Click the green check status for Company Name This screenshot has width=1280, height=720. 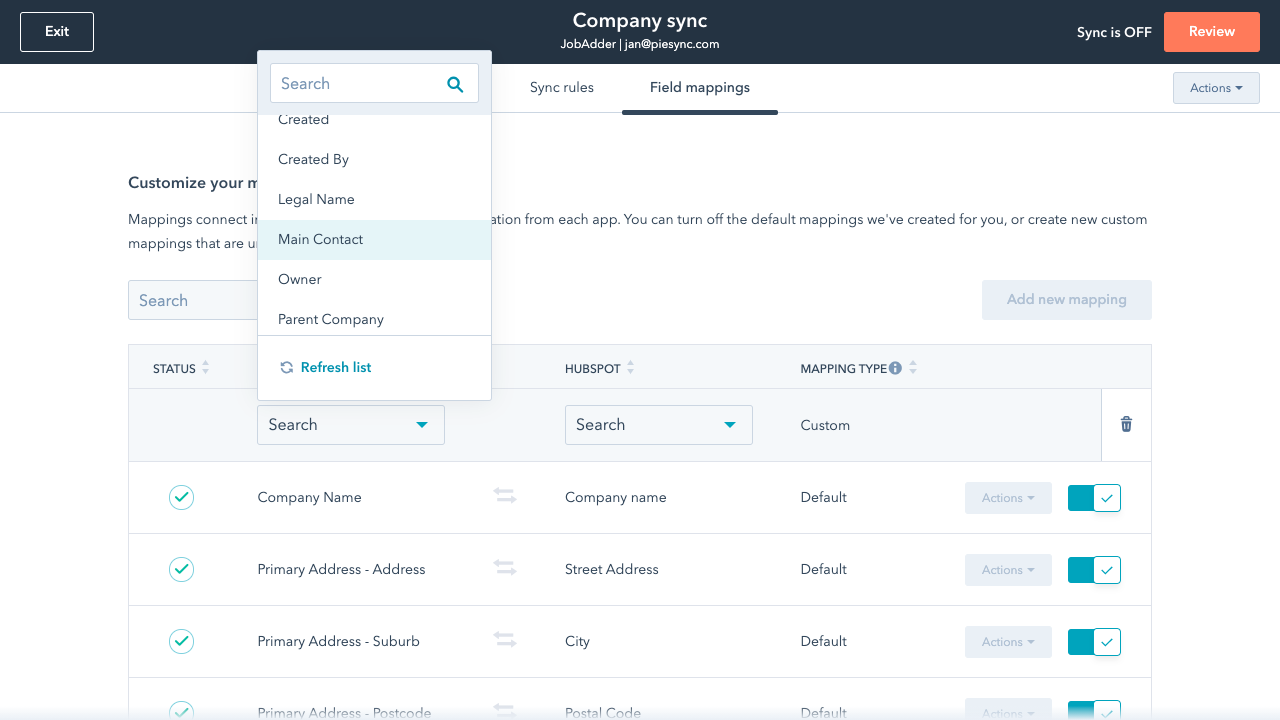coord(181,497)
